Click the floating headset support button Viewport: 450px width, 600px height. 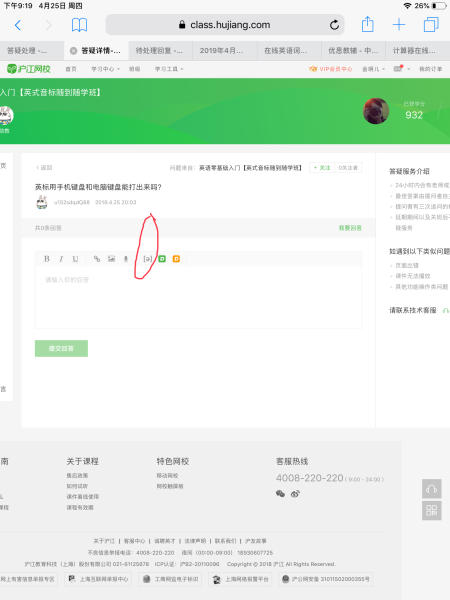432,489
